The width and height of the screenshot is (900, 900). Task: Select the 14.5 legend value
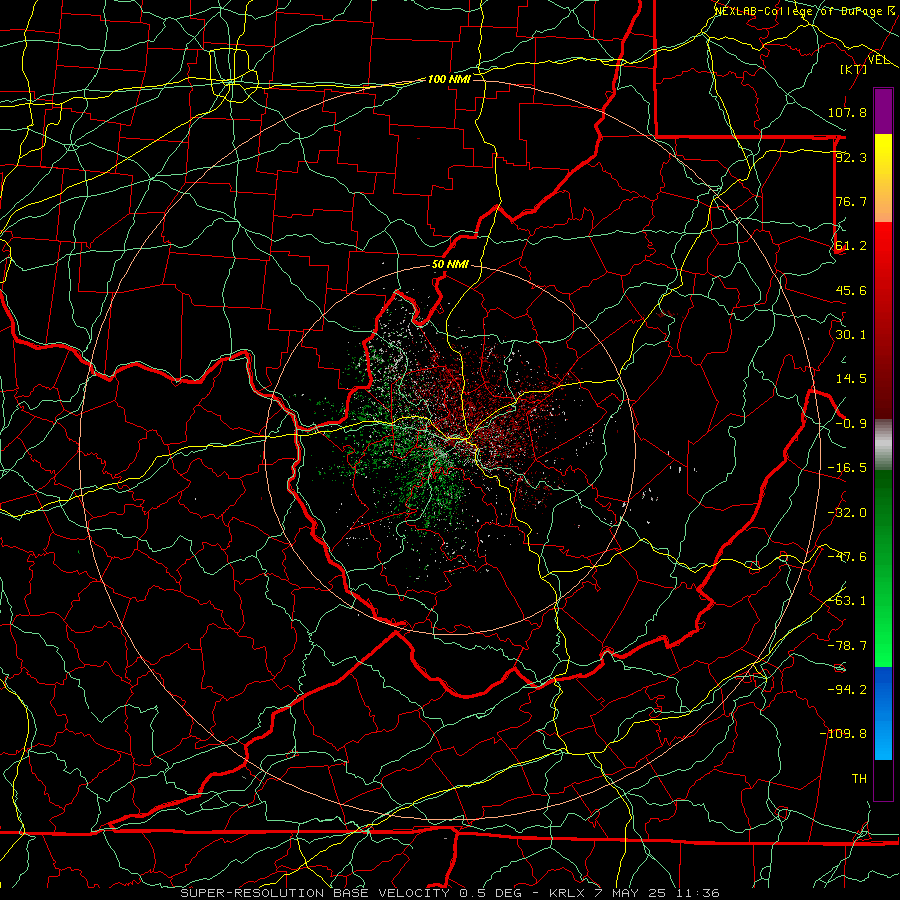tap(851, 379)
